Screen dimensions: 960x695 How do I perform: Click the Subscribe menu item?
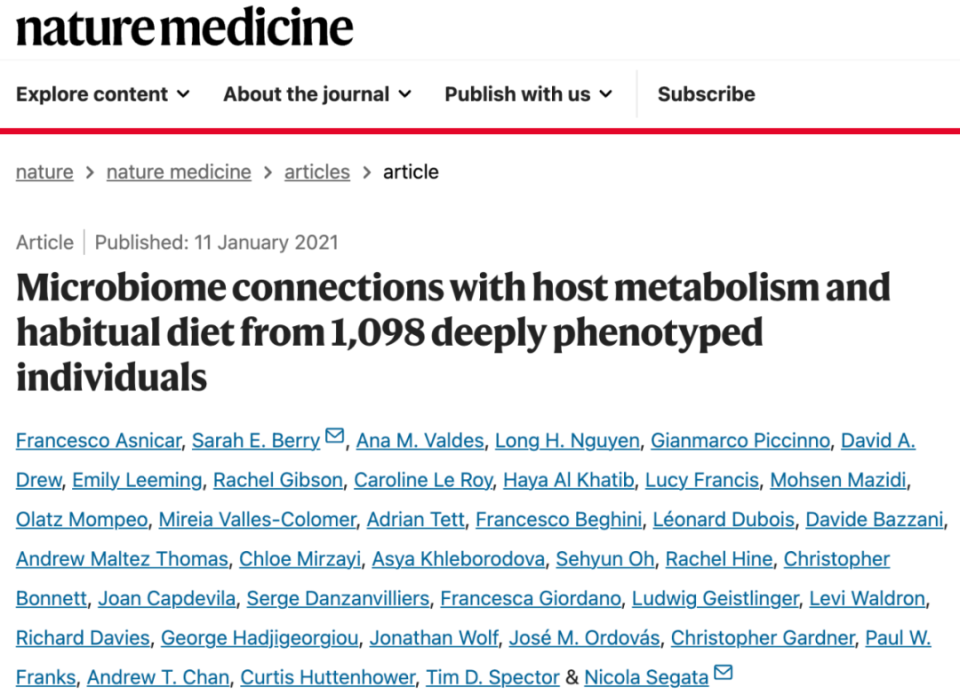[x=706, y=94]
